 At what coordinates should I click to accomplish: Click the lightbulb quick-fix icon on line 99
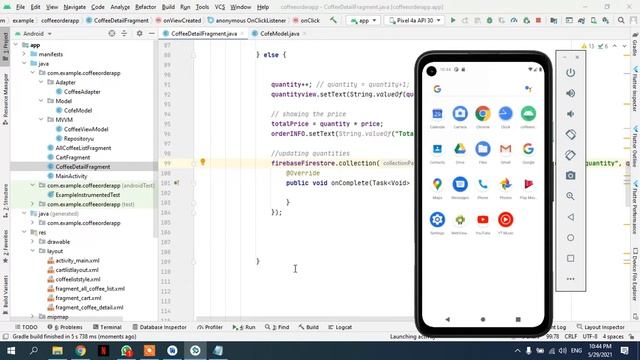[202, 162]
